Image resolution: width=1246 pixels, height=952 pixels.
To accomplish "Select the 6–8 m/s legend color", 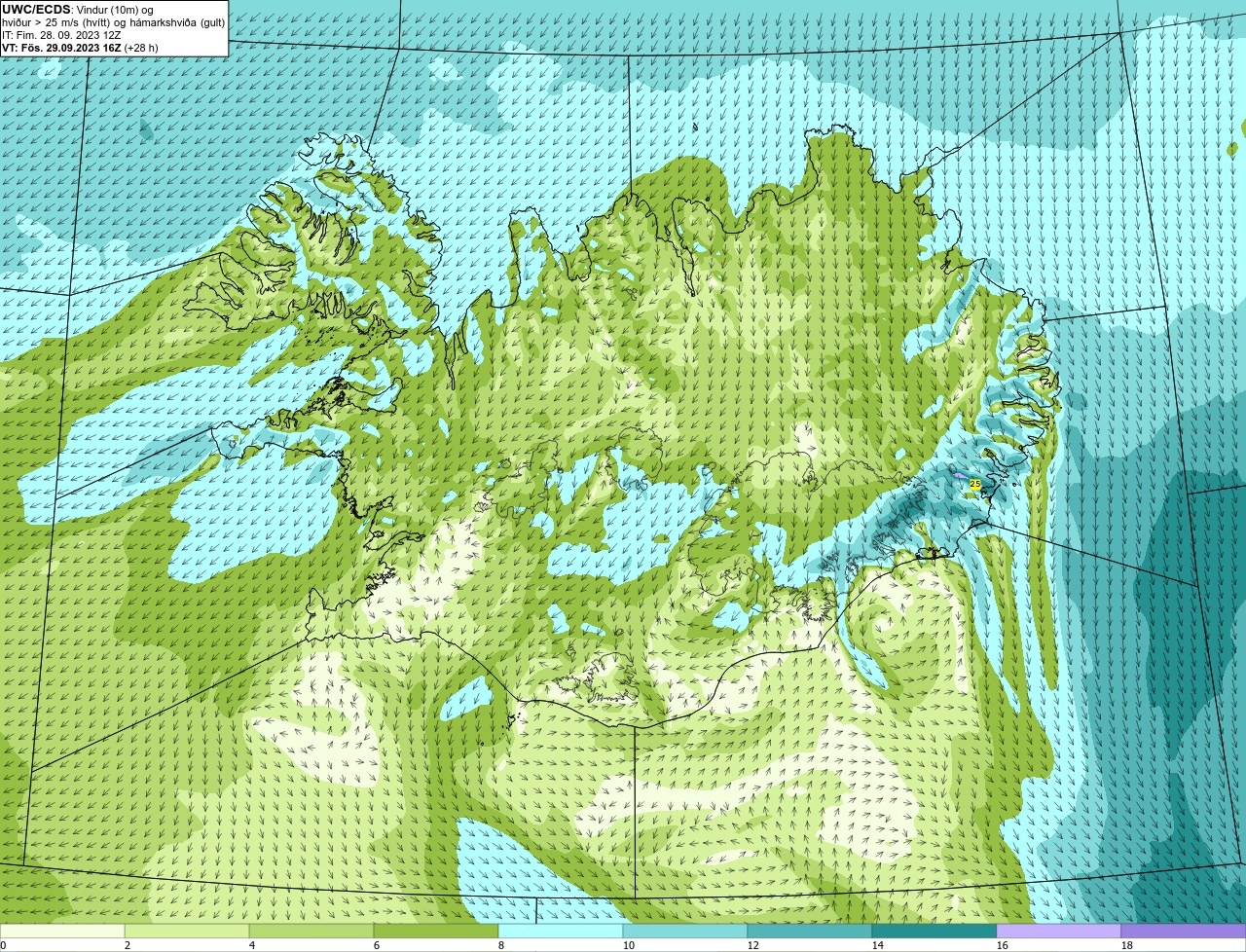I will [x=436, y=931].
